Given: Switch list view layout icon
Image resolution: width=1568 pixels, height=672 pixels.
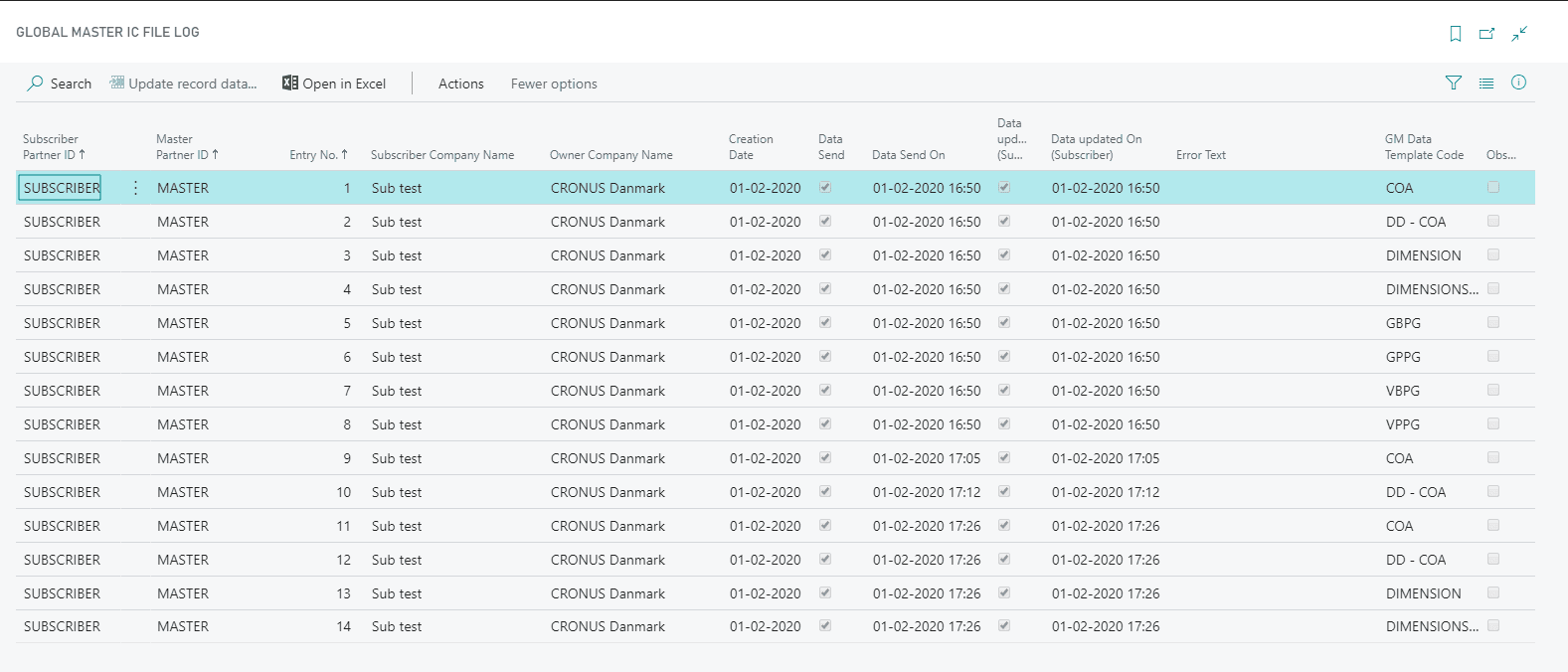Looking at the screenshot, I should point(1486,84).
